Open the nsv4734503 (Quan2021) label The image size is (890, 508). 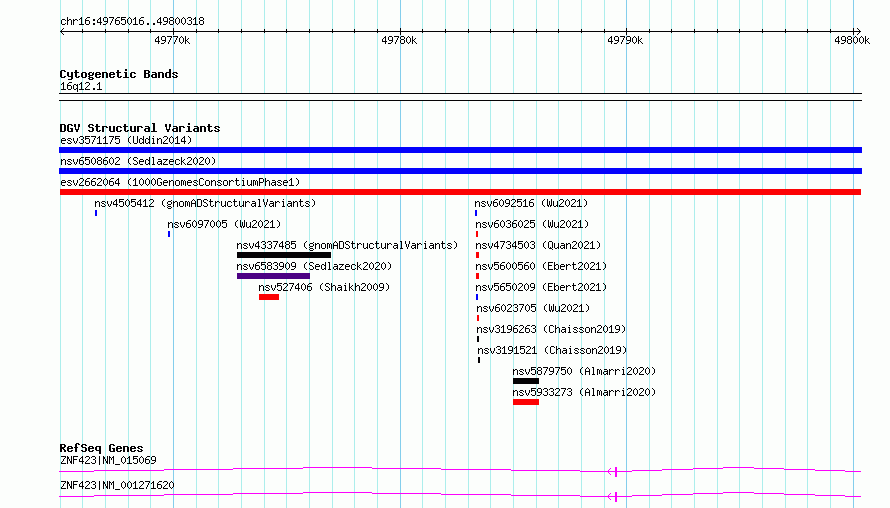pyautogui.click(x=538, y=245)
